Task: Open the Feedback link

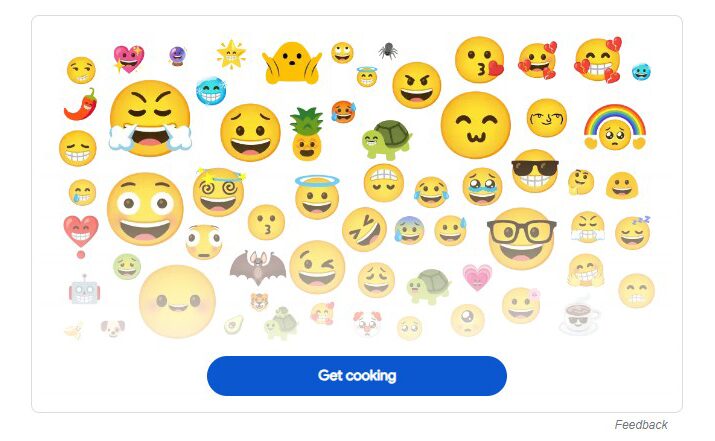Action: pyautogui.click(x=641, y=425)
